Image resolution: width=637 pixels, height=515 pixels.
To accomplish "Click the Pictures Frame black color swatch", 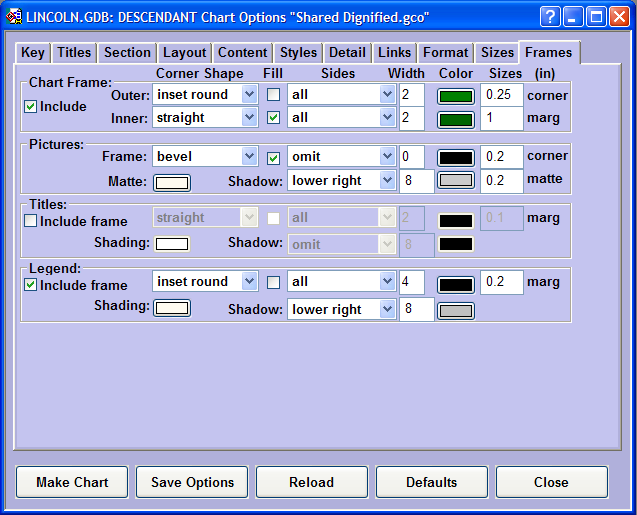I will point(456,158).
